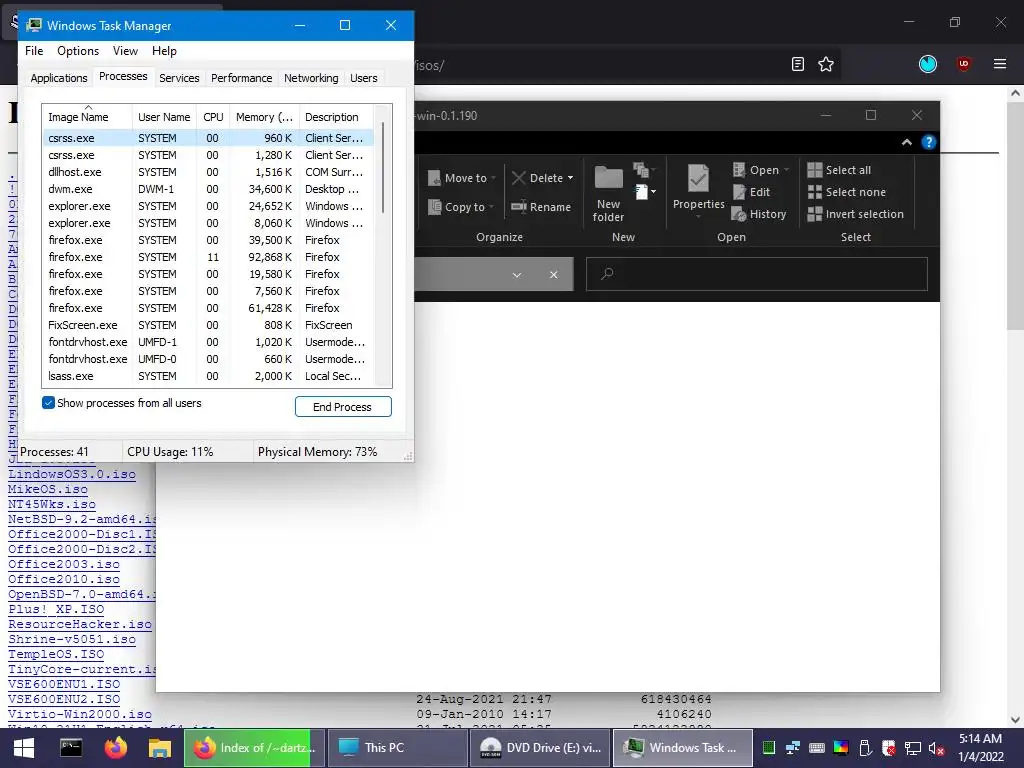Screen dimensions: 1024x768
Task: Open the New item dropdown in ribbon
Action: pos(643,170)
